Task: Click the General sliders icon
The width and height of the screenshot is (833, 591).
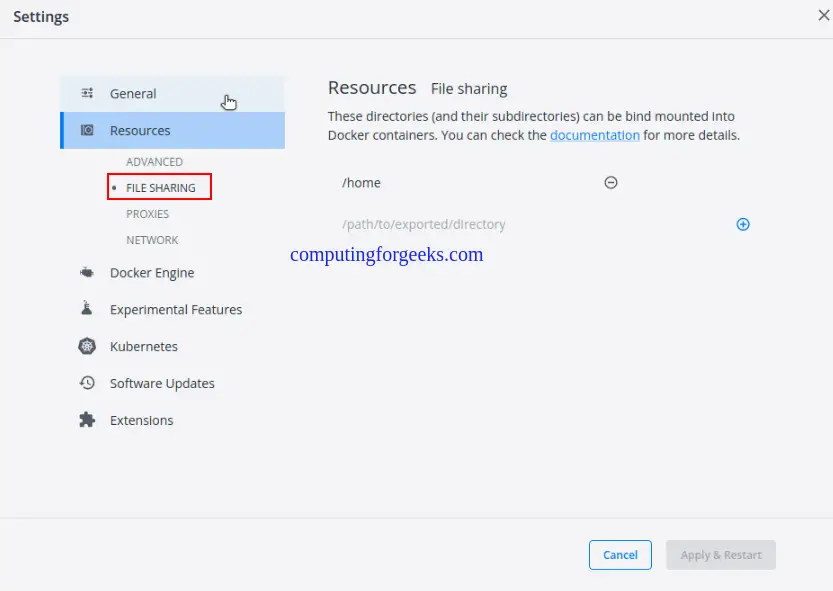Action: click(x=87, y=94)
